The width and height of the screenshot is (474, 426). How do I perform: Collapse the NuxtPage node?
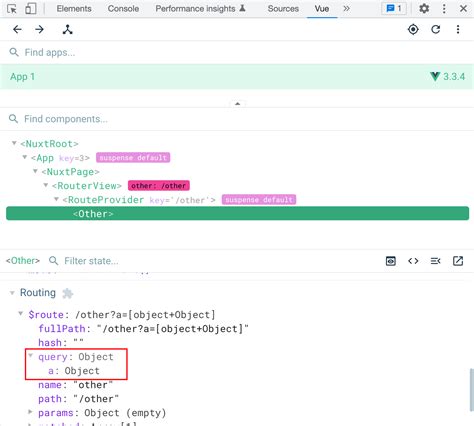point(35,171)
